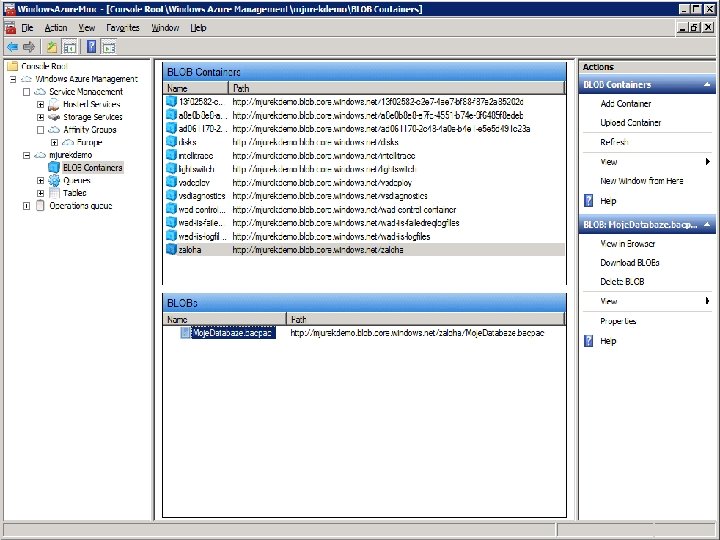
Task: Click the Help icon under BLOB Containers actions
Action: pyautogui.click(x=589, y=201)
